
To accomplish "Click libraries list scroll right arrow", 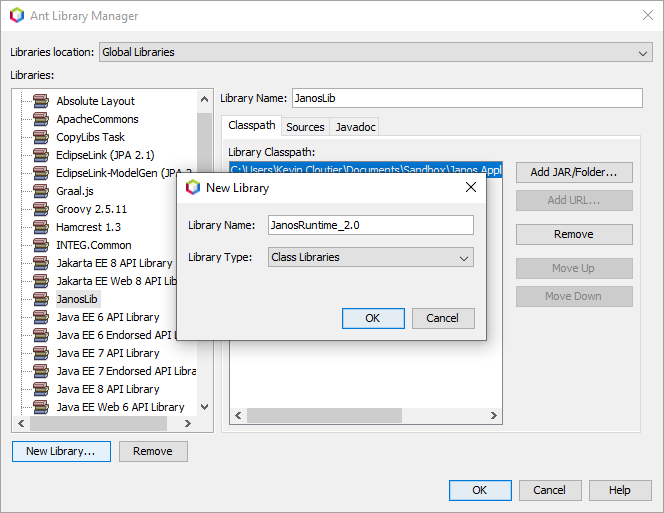I will (188, 423).
